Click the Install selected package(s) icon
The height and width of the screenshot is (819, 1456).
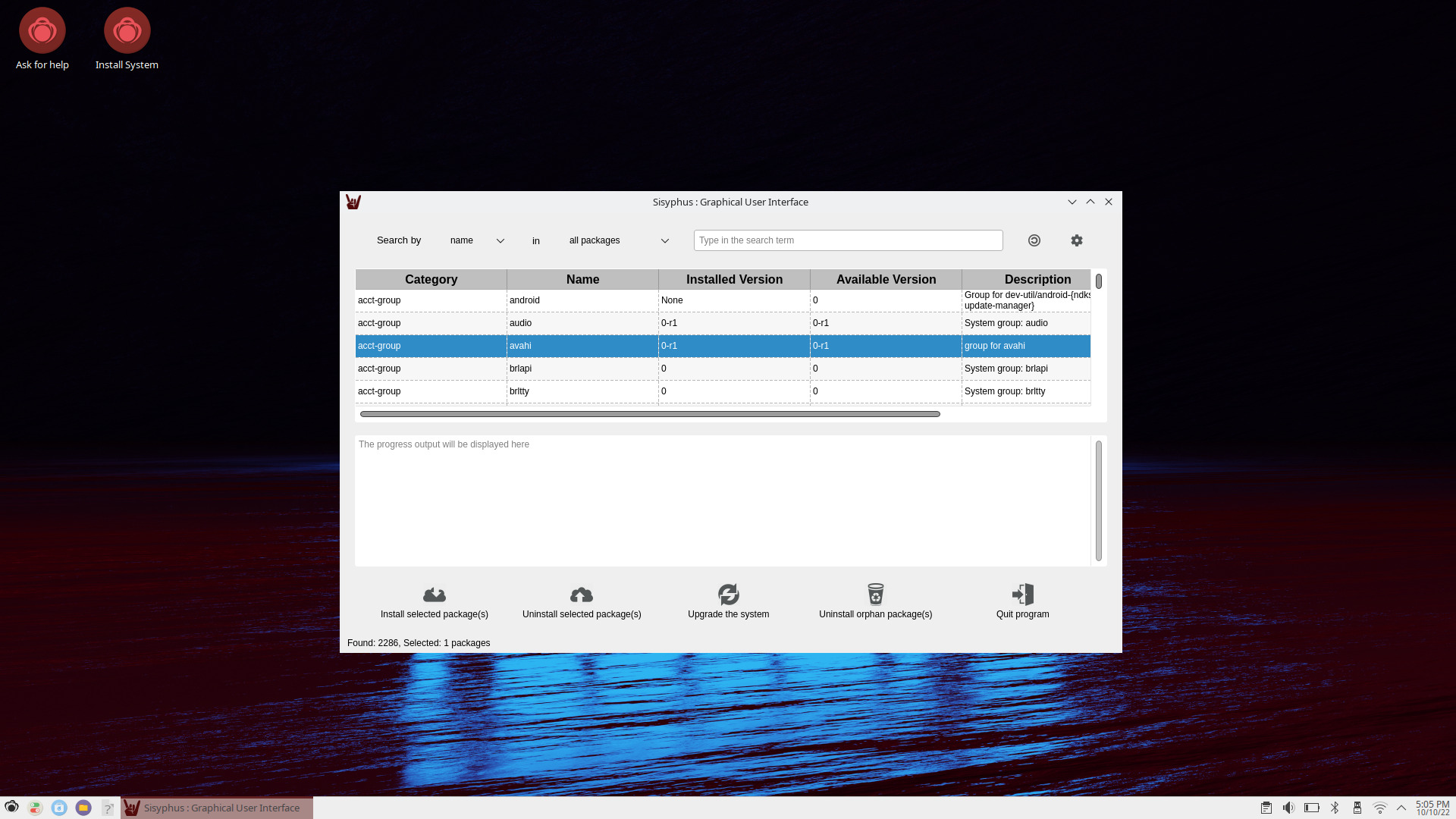pyautogui.click(x=434, y=595)
